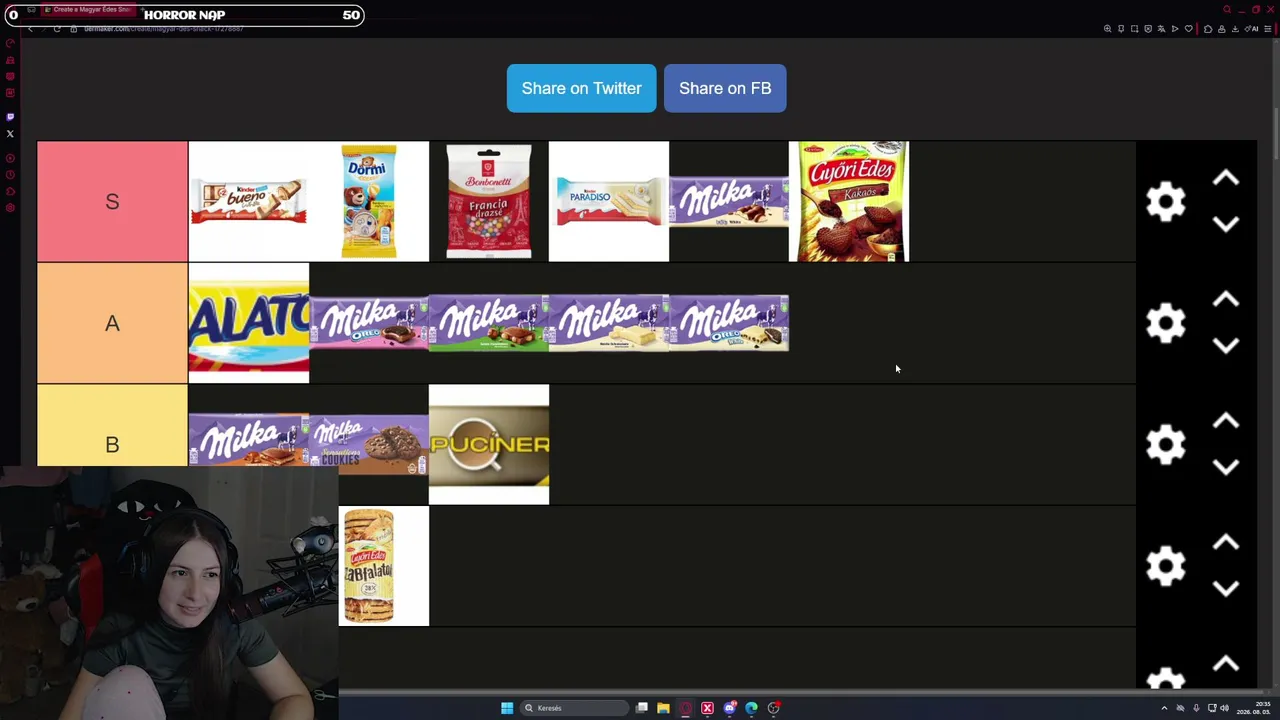Pick the Milka Cookies item in B tier
Viewport: 1280px width, 720px height.
tap(369, 444)
